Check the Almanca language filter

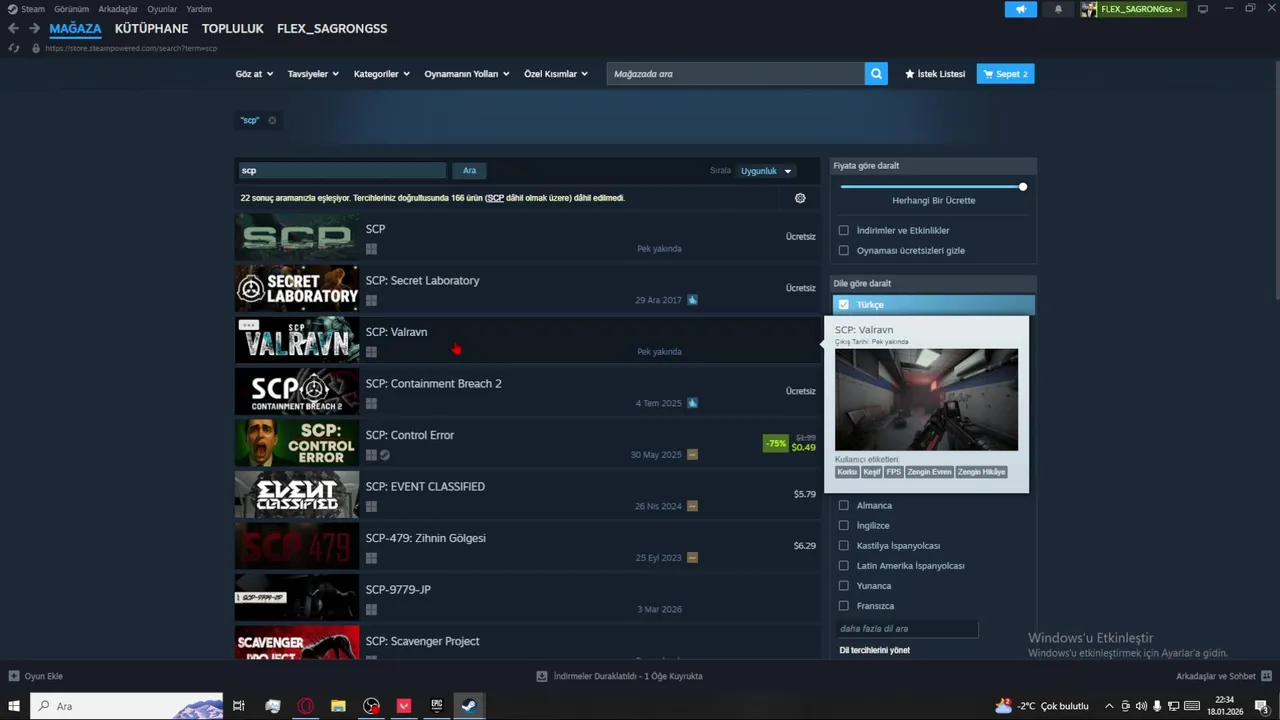click(844, 506)
